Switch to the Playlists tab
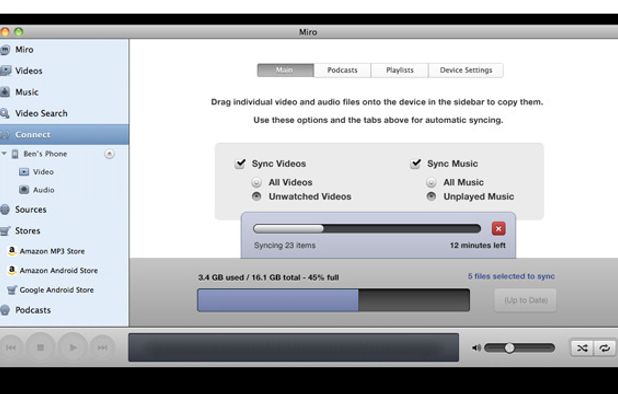Viewport: 618px width, 394px height. click(400, 70)
